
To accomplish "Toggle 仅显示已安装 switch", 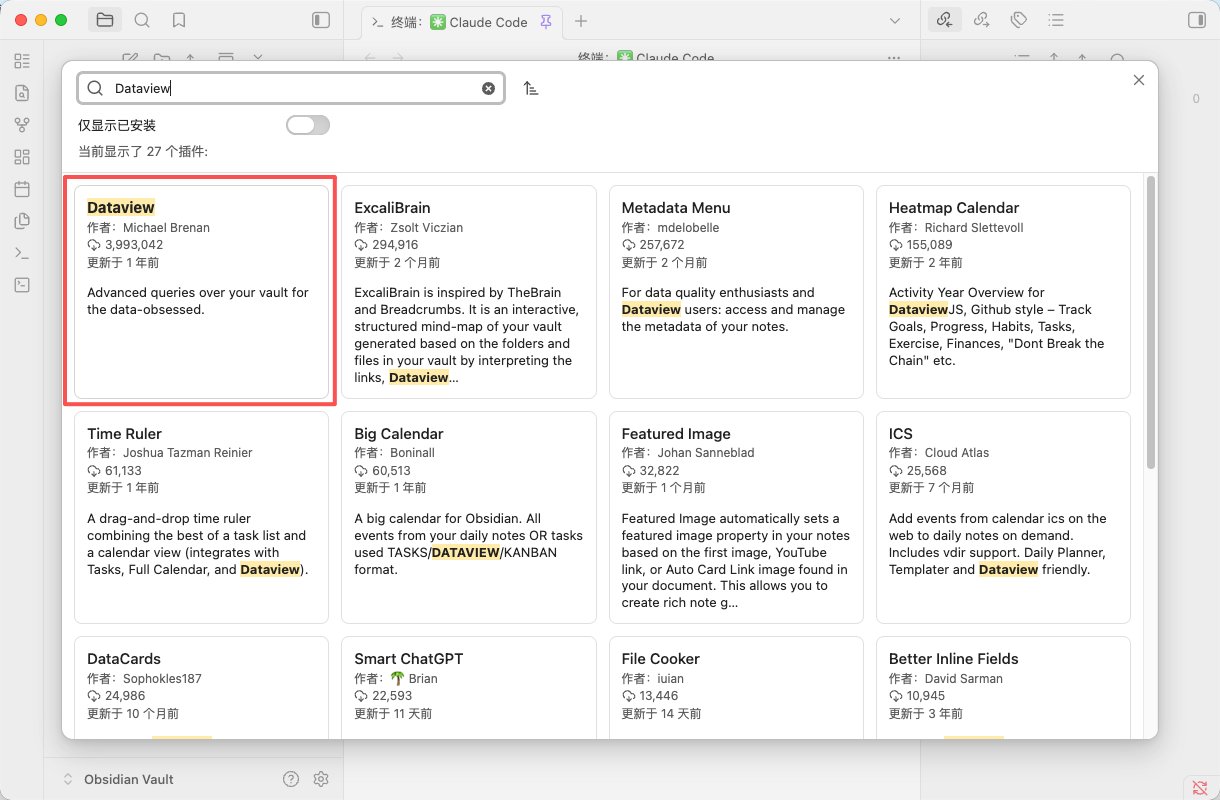I will 308,125.
